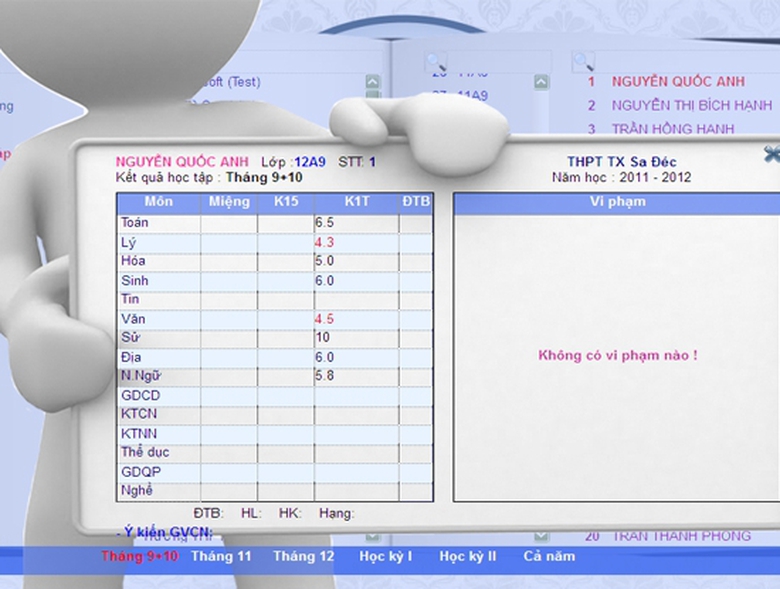Switch to Tháng 11 tab
This screenshot has height=589, width=780.
pos(221,557)
